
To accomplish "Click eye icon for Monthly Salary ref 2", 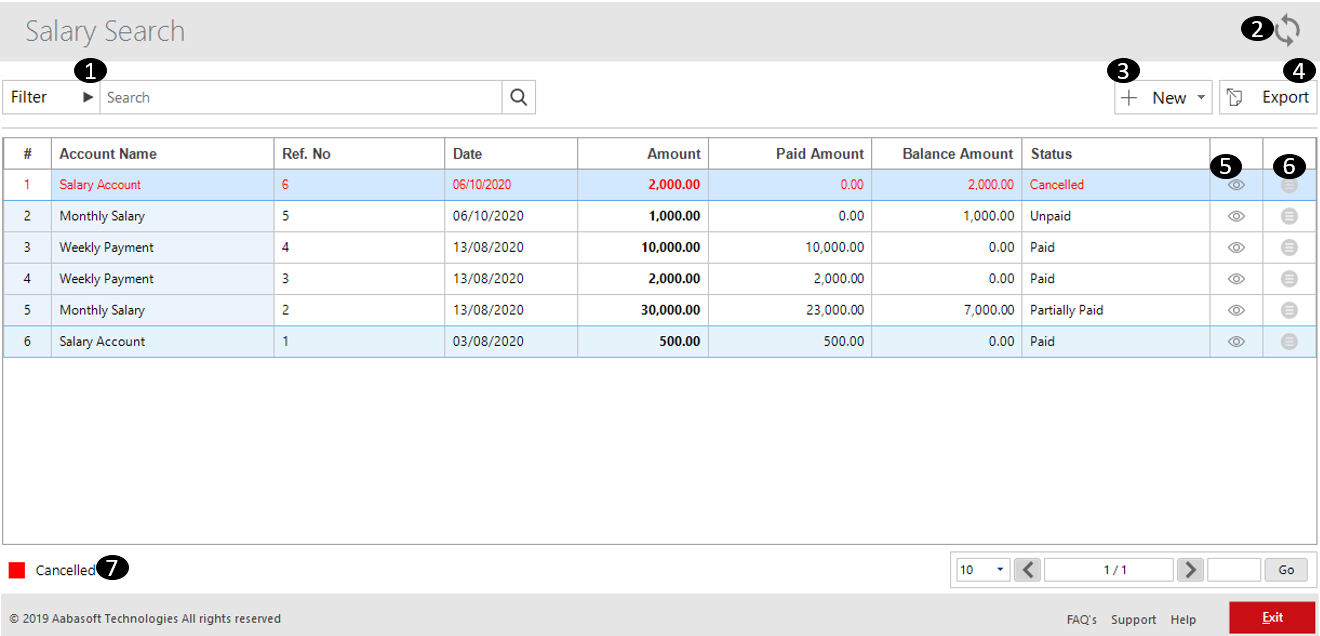I will point(1236,310).
